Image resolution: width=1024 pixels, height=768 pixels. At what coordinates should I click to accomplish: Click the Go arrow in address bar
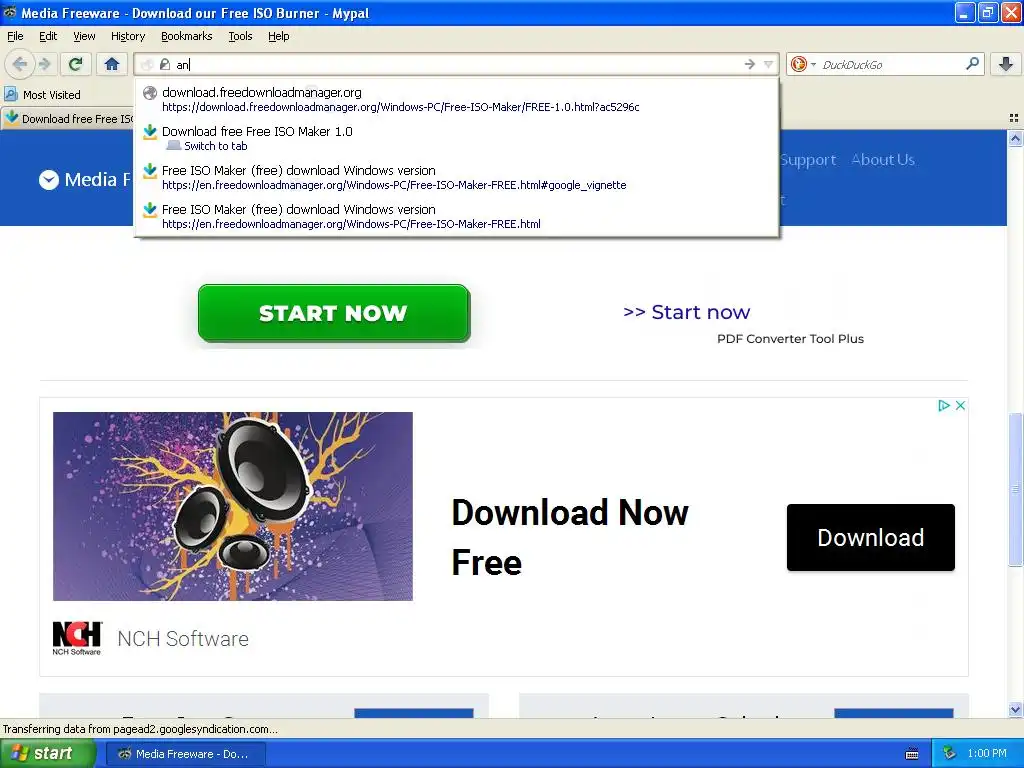[749, 64]
